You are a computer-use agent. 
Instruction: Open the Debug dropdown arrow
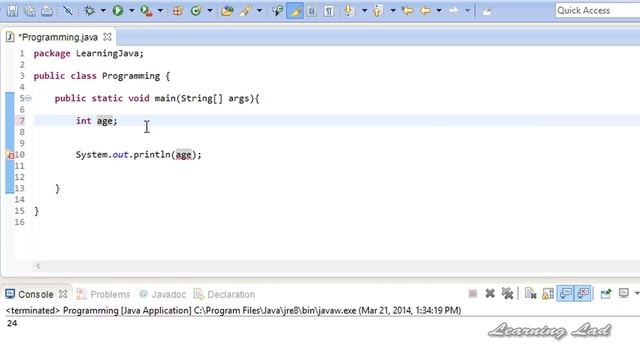click(103, 11)
